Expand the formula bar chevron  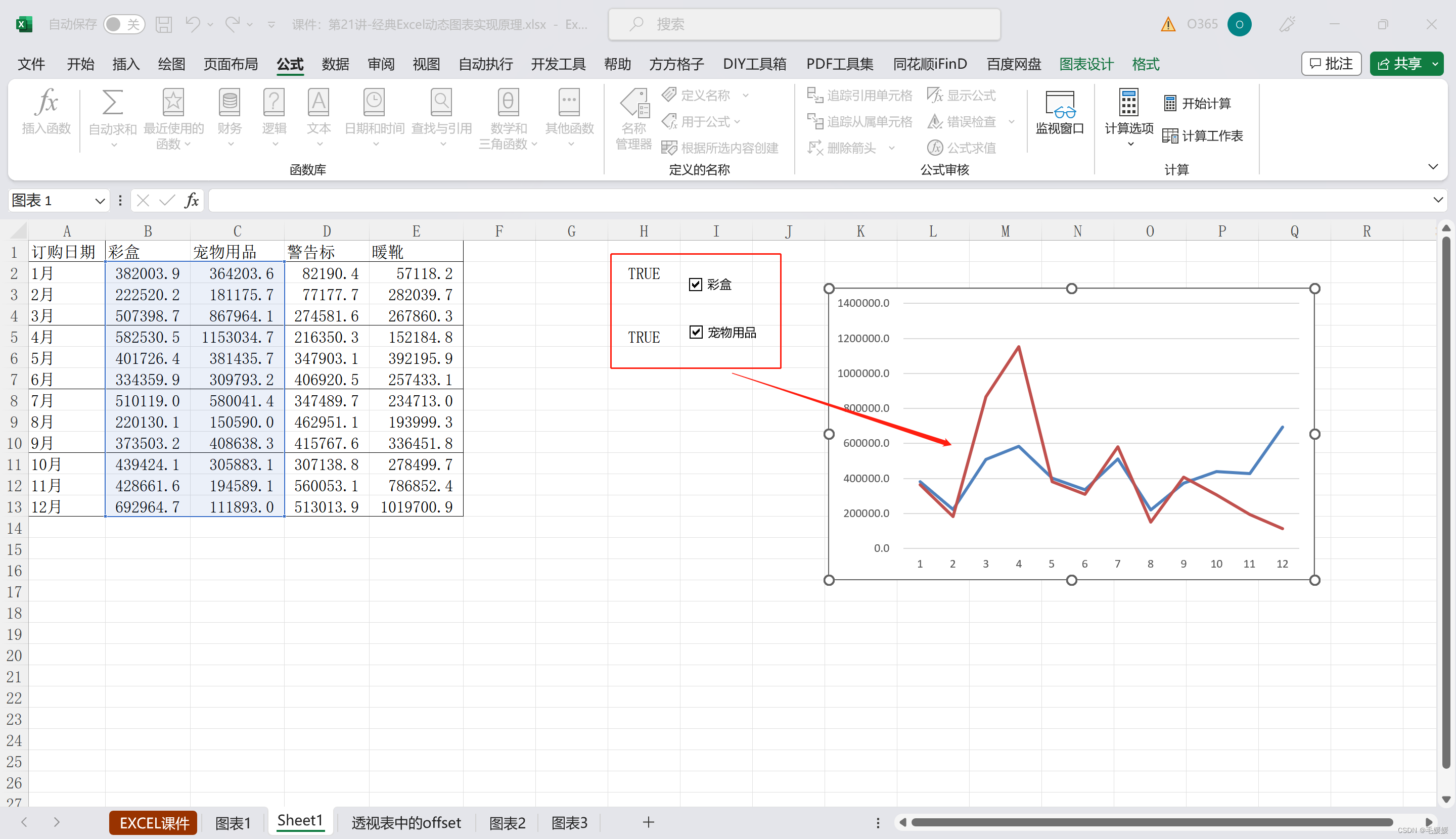[x=1438, y=200]
